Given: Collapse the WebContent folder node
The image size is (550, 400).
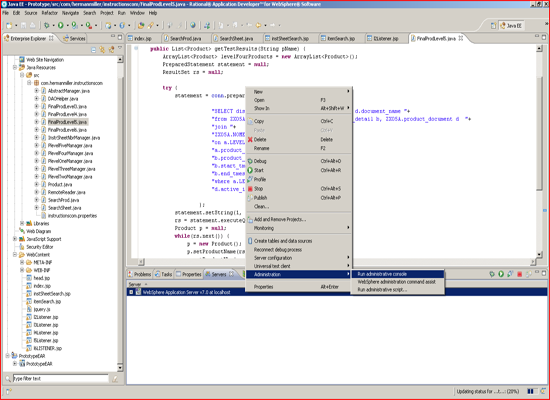Looking at the screenshot, I should click(x=15, y=255).
